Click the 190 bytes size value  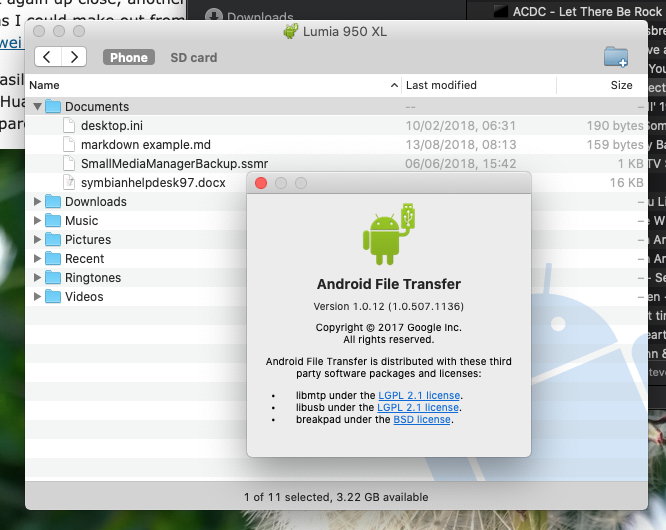pos(615,126)
